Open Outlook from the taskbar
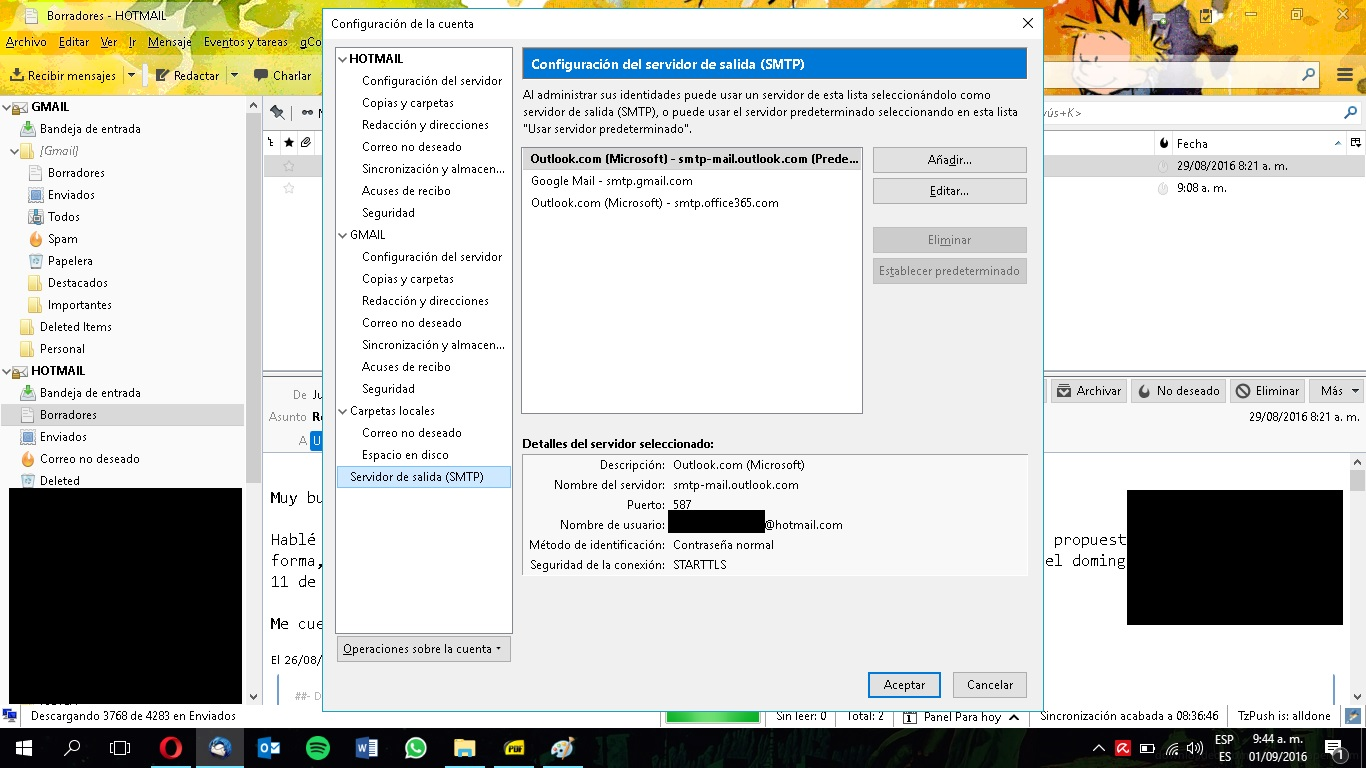 [269, 748]
